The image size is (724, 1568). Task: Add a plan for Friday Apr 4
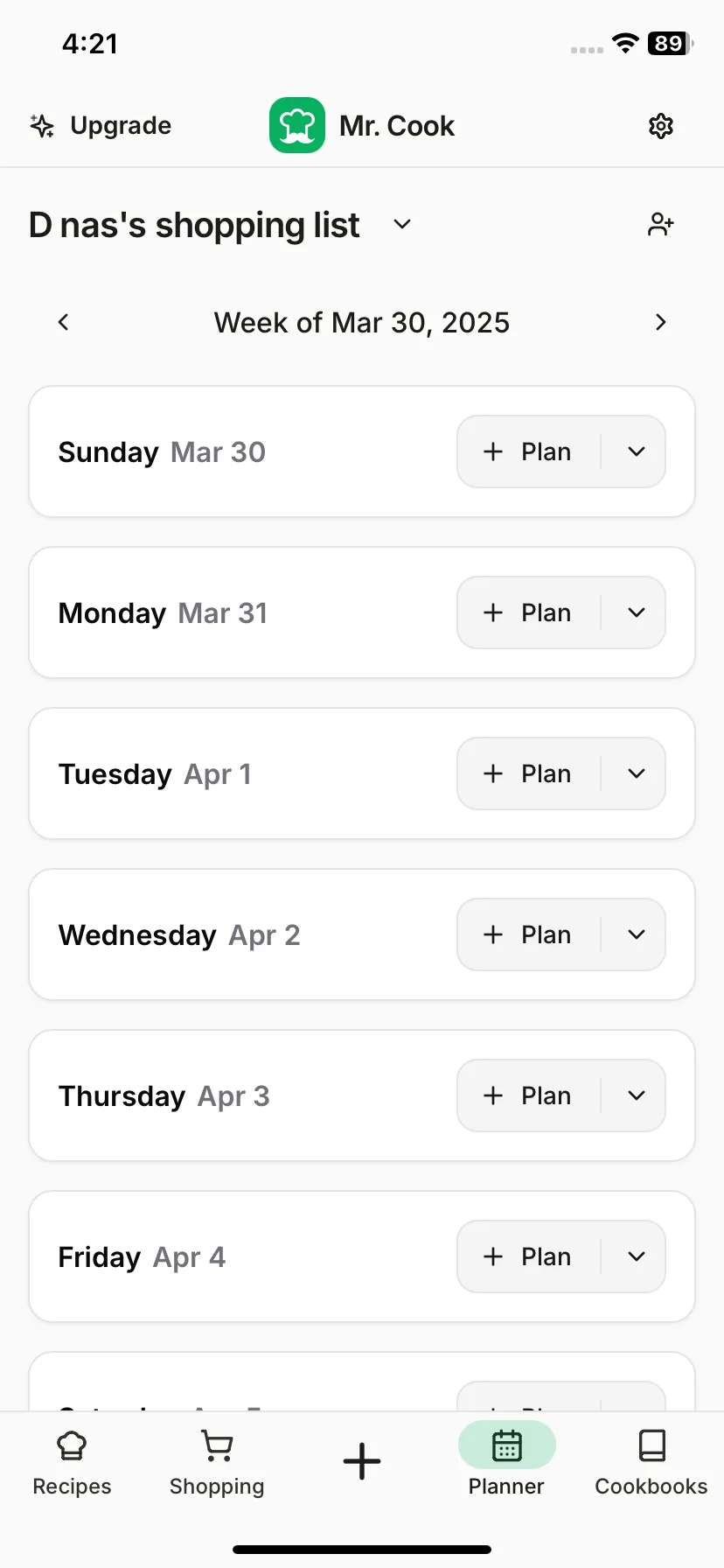528,1256
